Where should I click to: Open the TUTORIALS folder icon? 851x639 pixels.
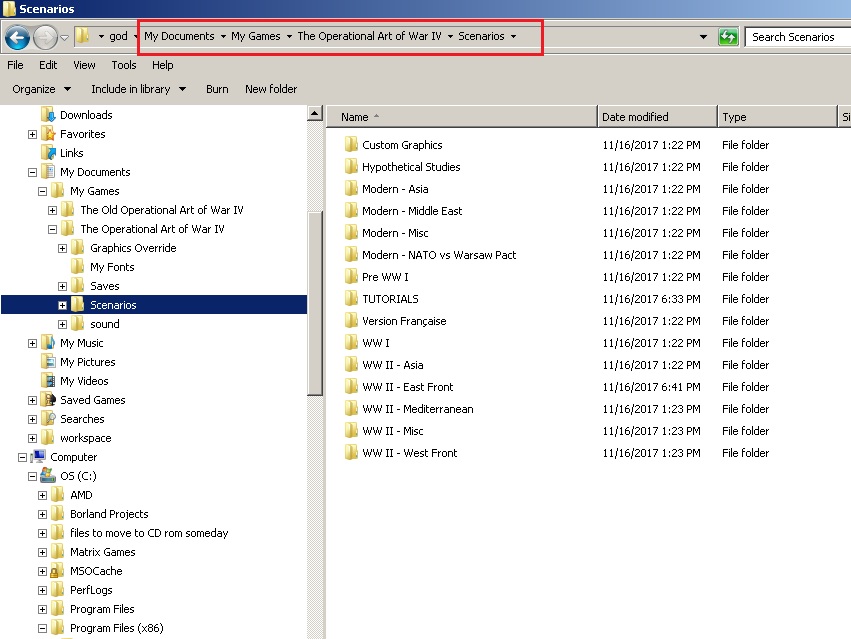(351, 299)
